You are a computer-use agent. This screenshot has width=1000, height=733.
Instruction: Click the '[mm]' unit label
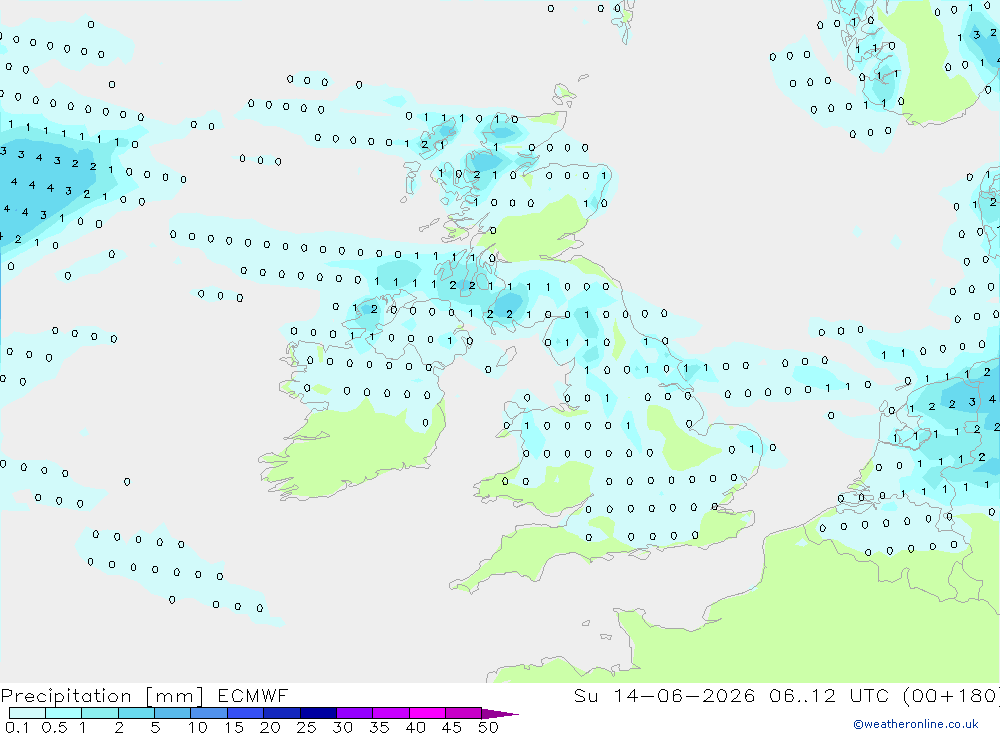[x=175, y=696]
